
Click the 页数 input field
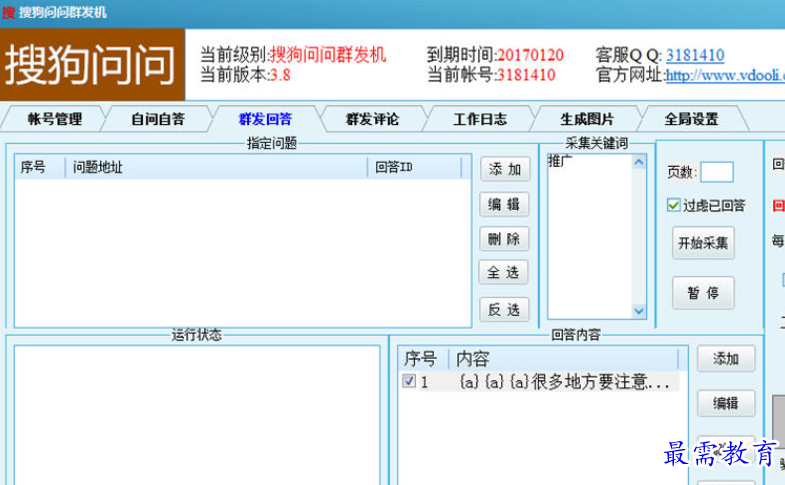pos(716,172)
